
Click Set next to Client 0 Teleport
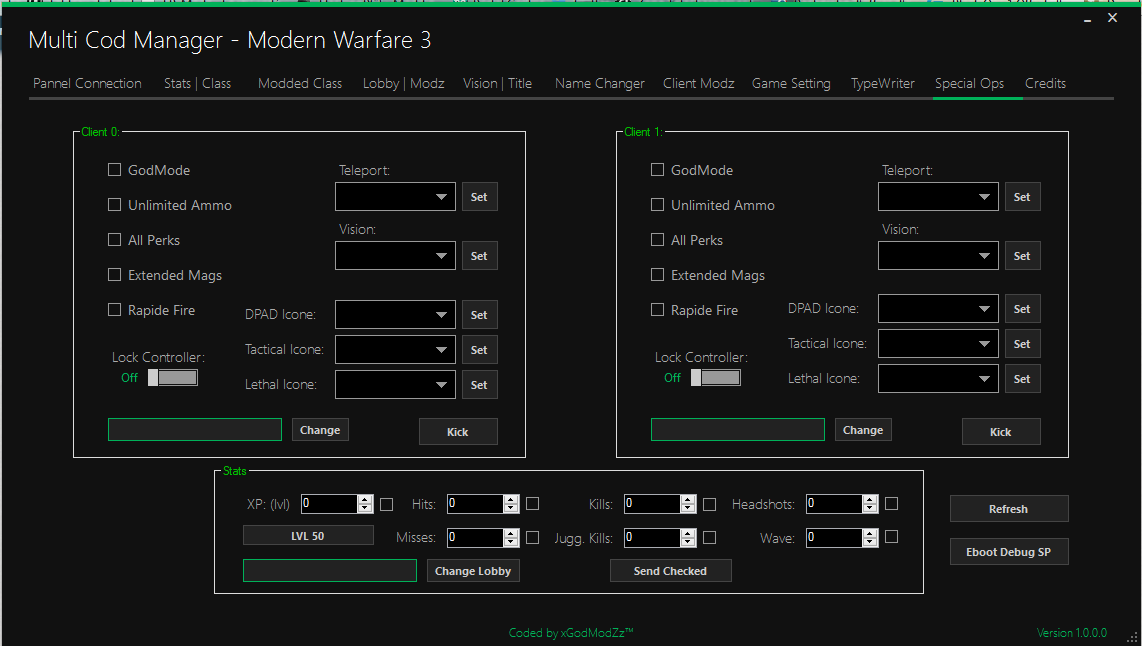click(479, 197)
